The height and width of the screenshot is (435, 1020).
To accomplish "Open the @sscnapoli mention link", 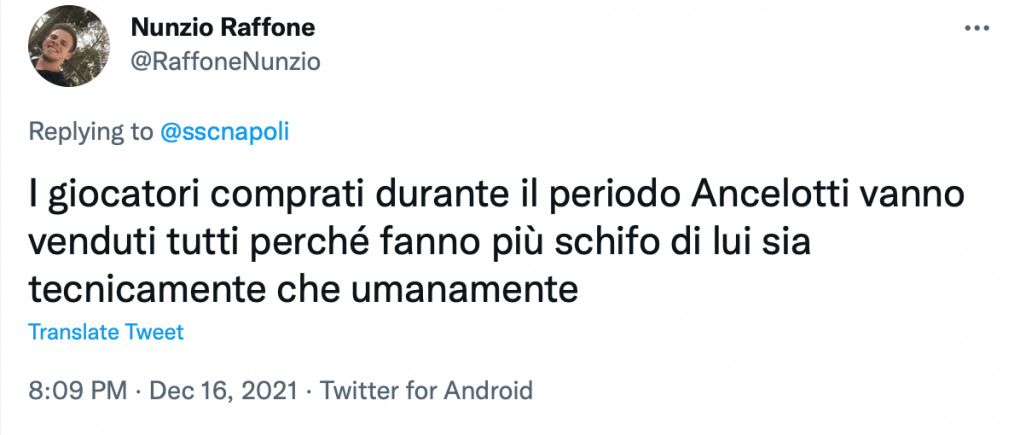I will click(x=224, y=132).
